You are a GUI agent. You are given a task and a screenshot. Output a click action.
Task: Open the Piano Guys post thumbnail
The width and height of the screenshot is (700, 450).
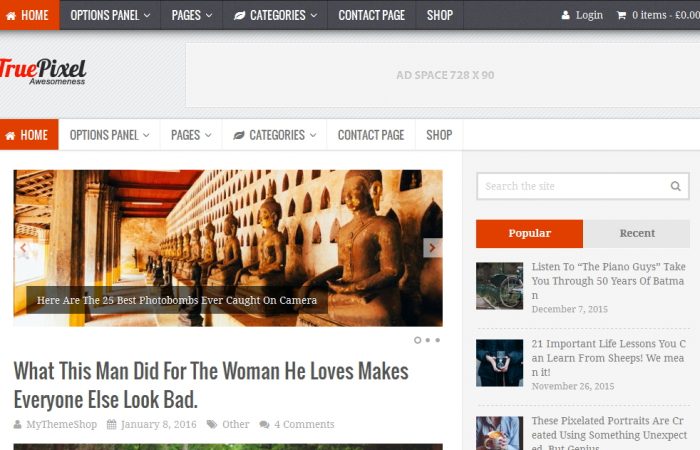[x=499, y=285]
